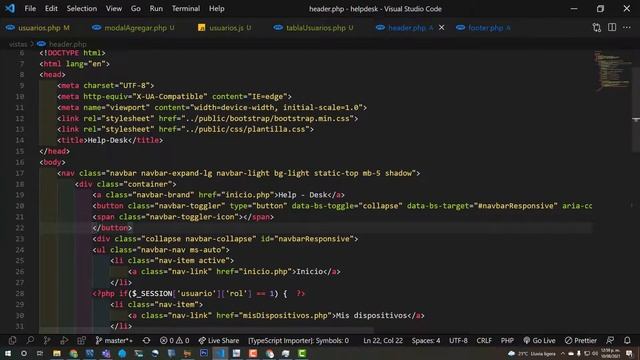Open the Run and Debug view icon
The height and width of the screenshot is (360, 640).
pyautogui.click(x=64, y=340)
